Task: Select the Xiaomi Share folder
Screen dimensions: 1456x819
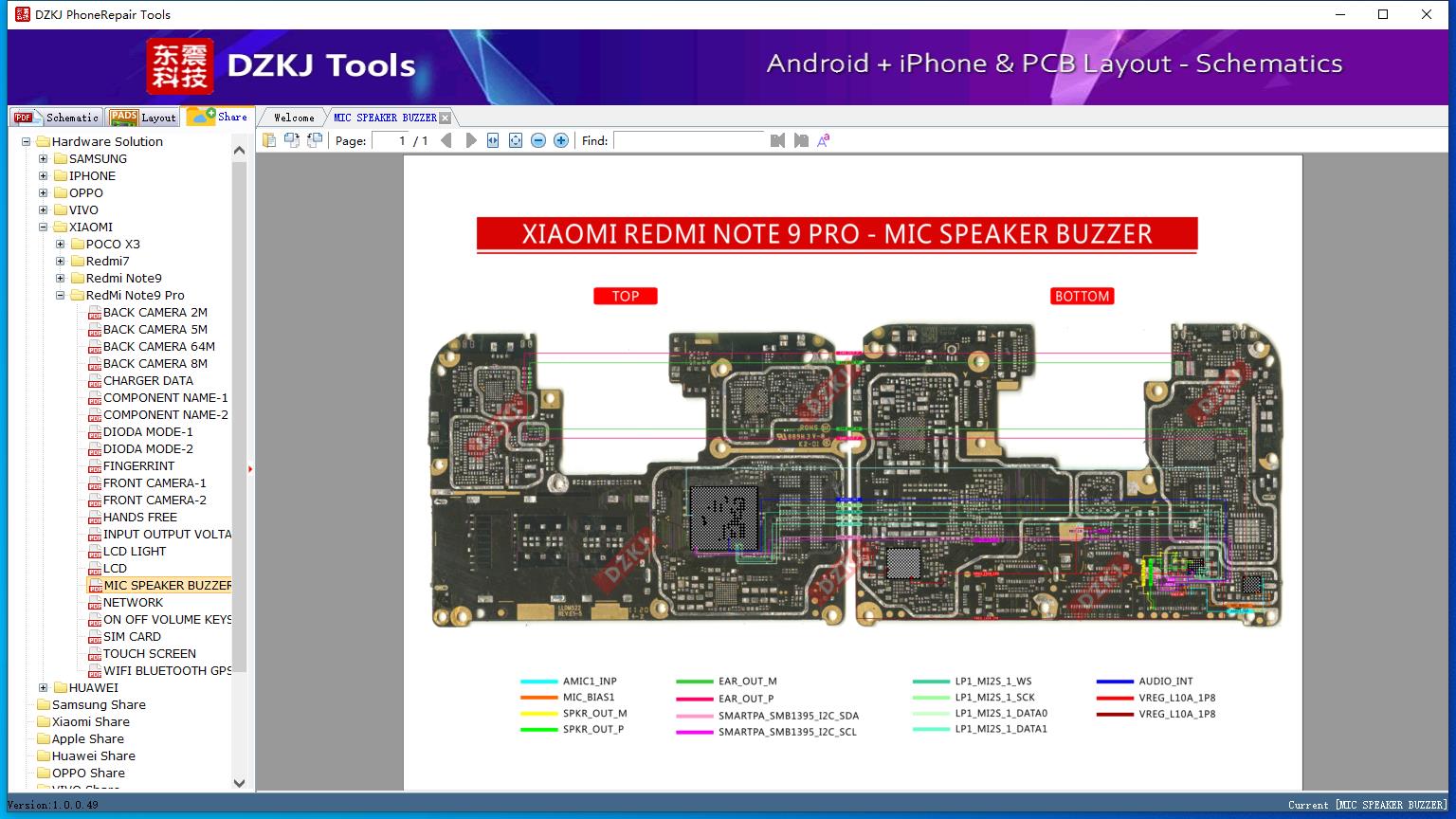Action: tap(91, 721)
